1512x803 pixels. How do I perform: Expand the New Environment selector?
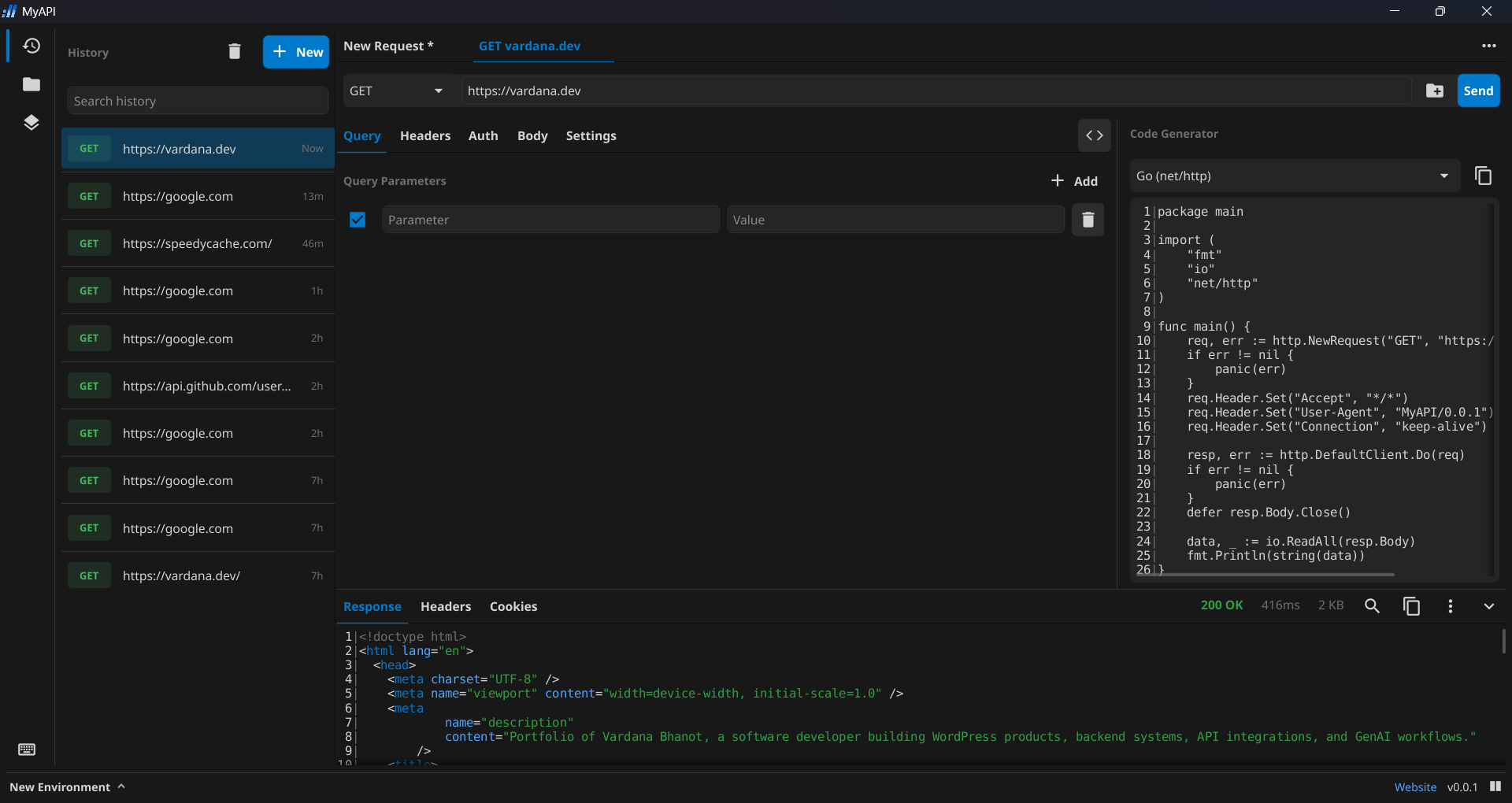click(67, 786)
